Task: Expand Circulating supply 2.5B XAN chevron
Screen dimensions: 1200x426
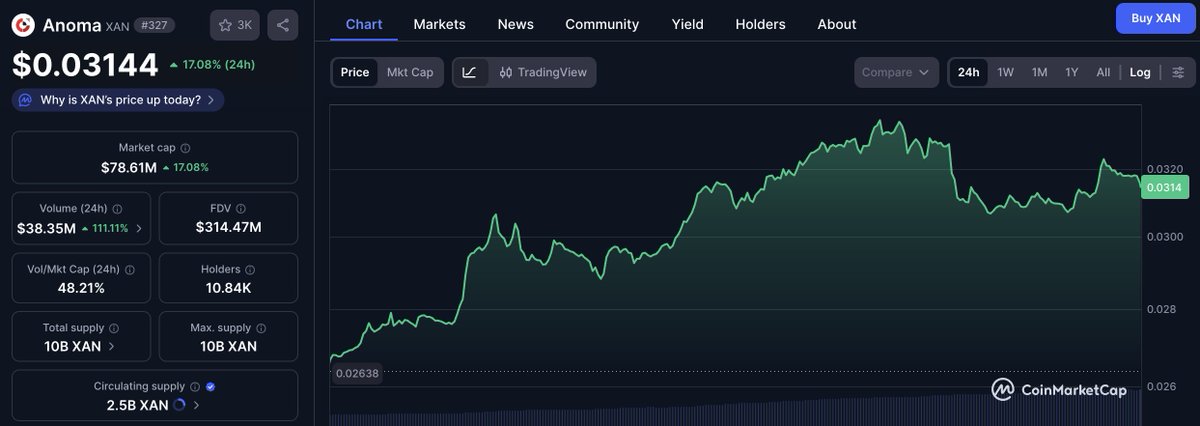Action: [x=196, y=405]
